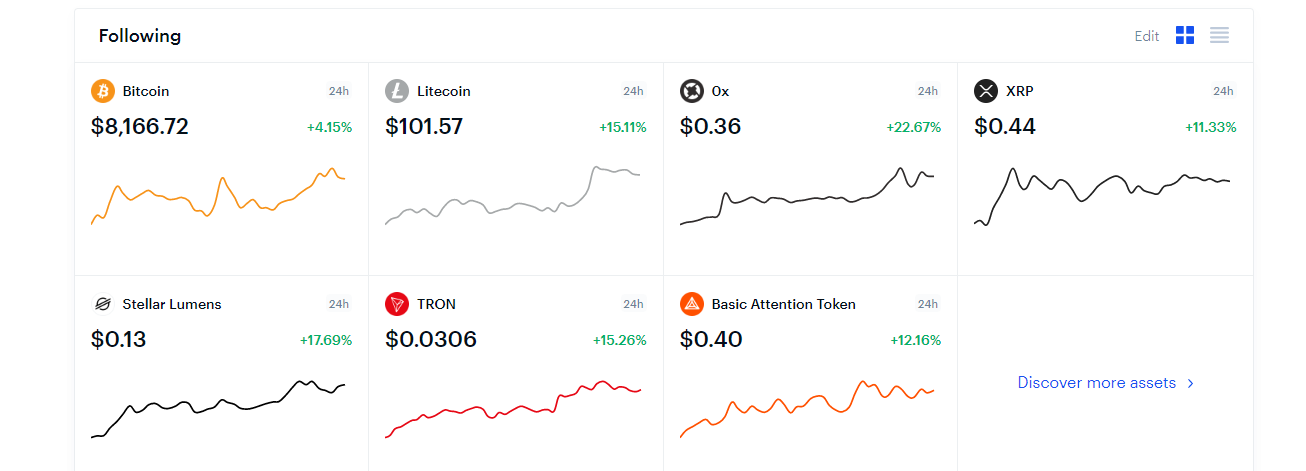Click the red TRON logo icon
The width and height of the screenshot is (1306, 471).
pos(397,304)
